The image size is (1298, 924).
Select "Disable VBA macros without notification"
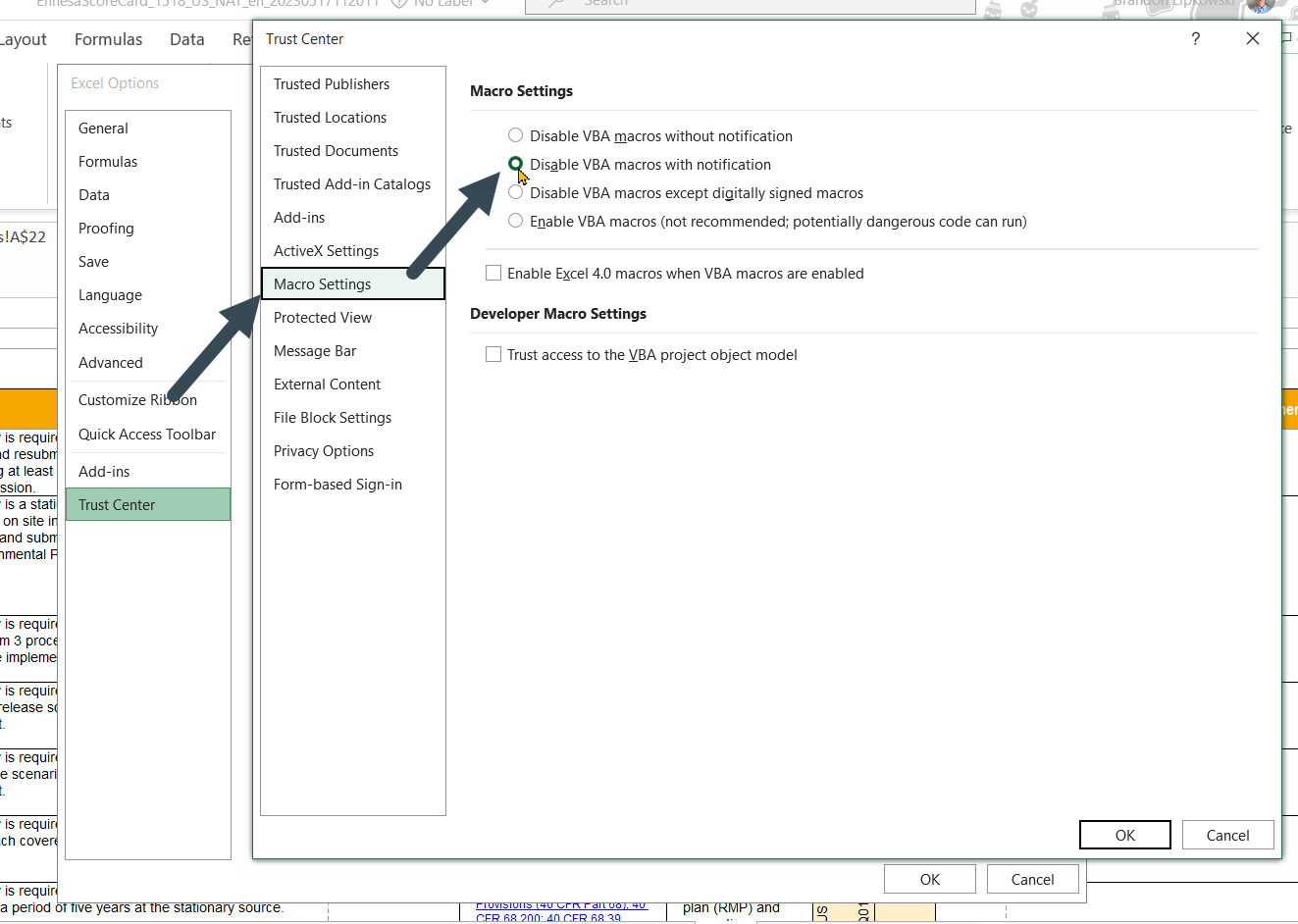pos(515,135)
